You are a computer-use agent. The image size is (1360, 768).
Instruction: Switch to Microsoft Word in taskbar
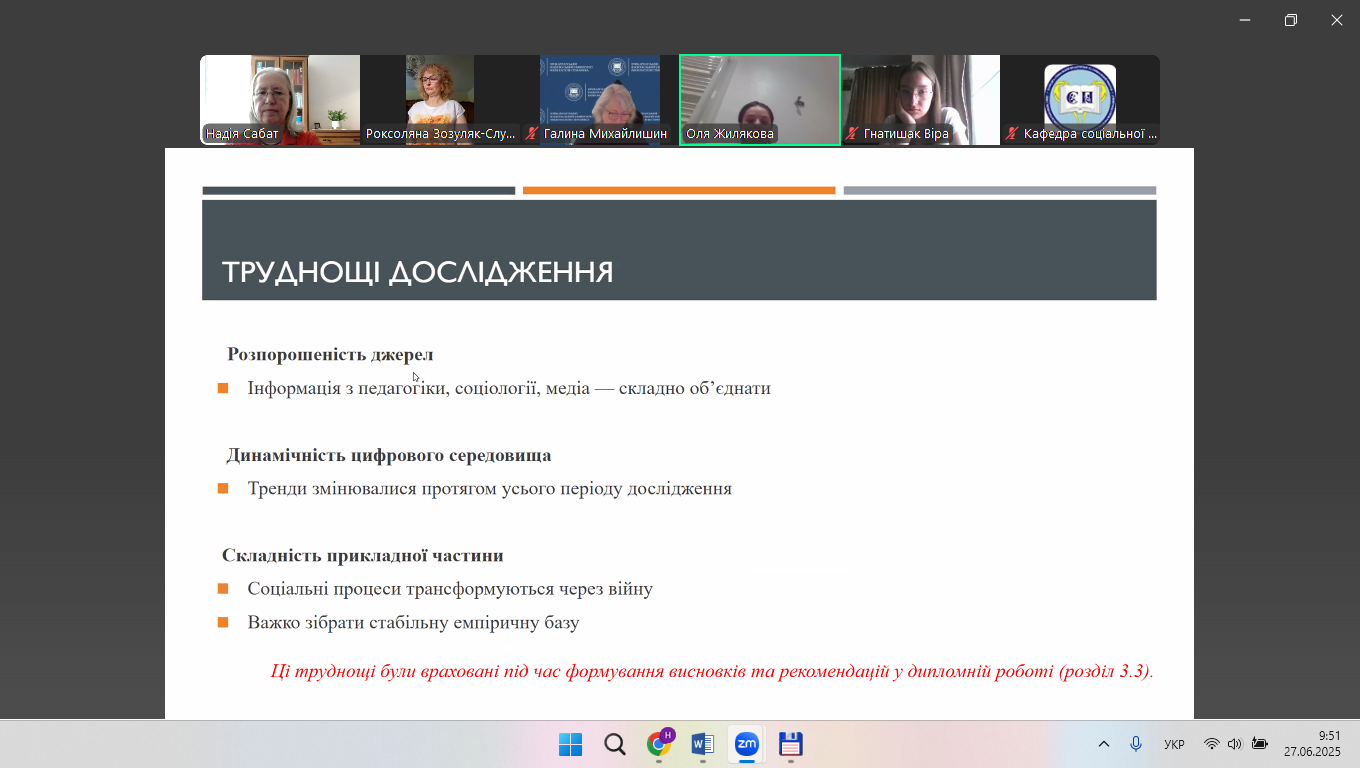(703, 744)
